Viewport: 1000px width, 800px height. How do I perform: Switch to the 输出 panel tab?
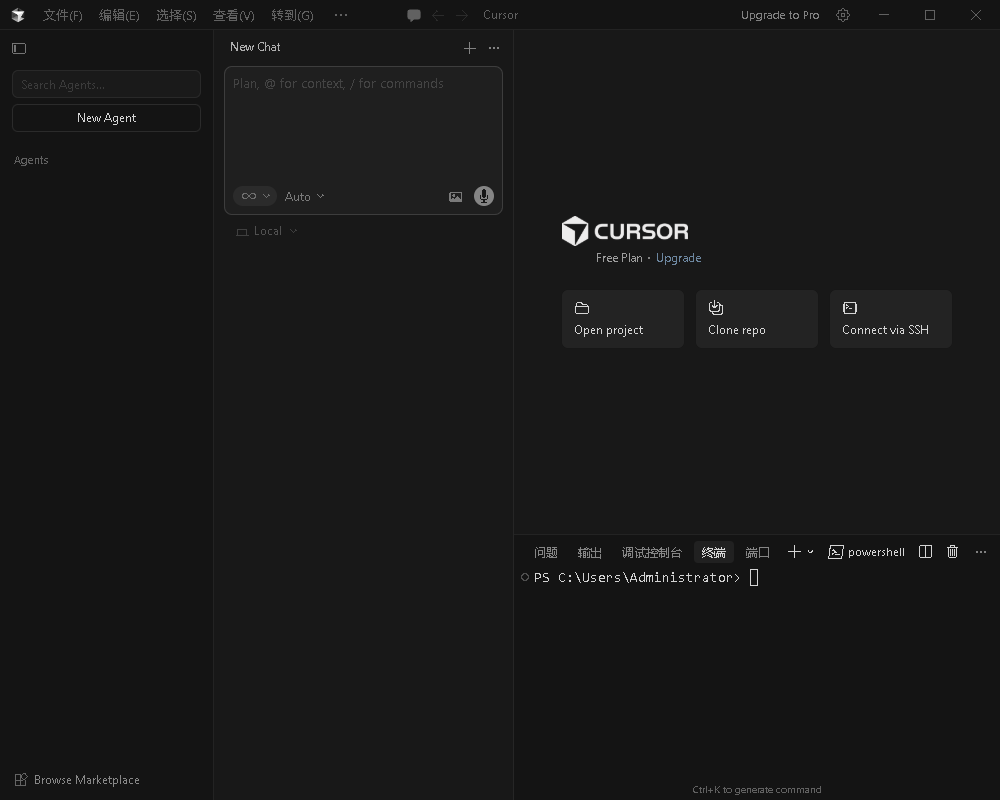point(589,553)
